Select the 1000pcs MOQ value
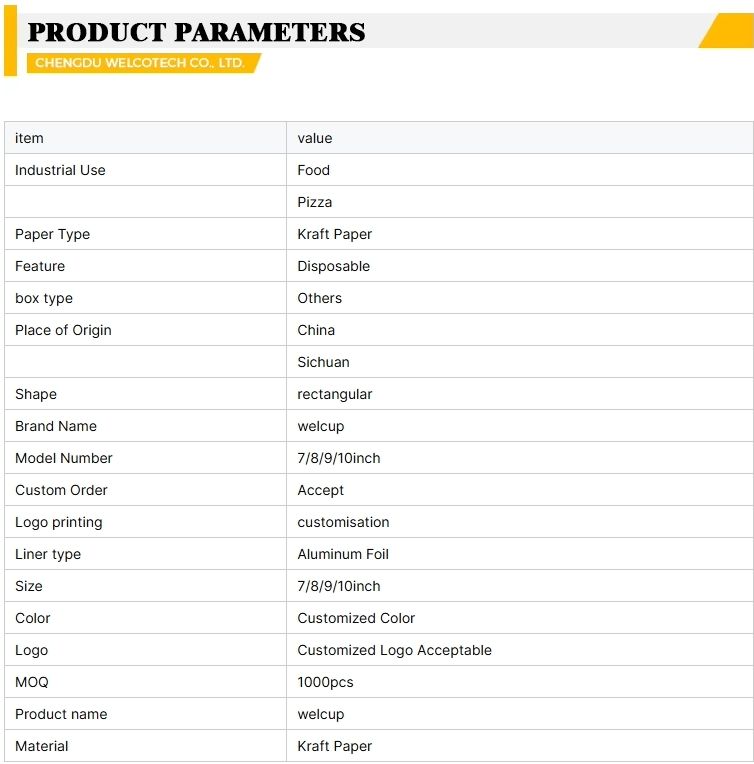Viewport: 754px width, 764px height. 326,682
